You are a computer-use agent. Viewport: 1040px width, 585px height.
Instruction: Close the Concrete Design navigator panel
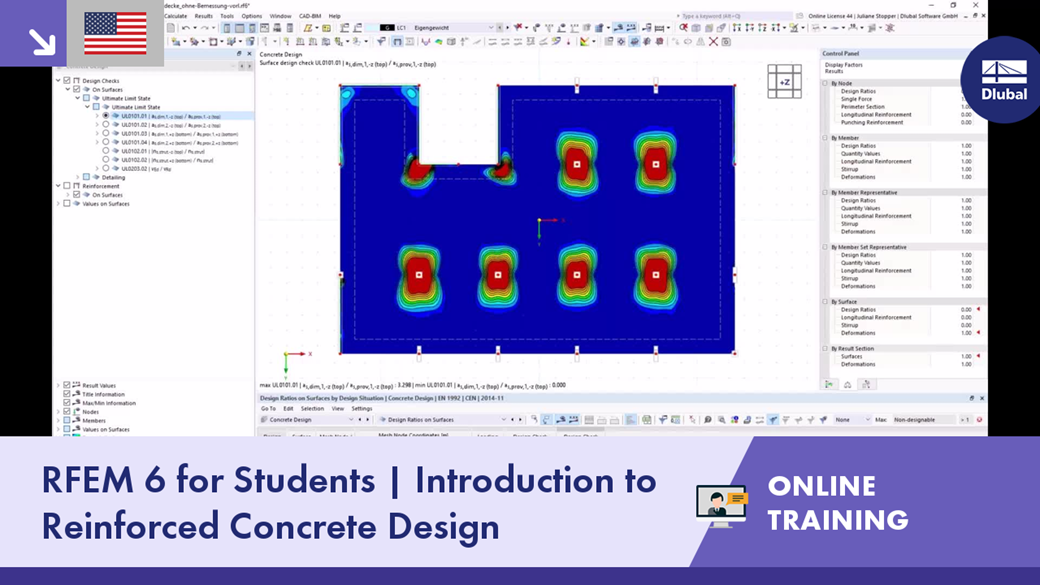pos(249,54)
